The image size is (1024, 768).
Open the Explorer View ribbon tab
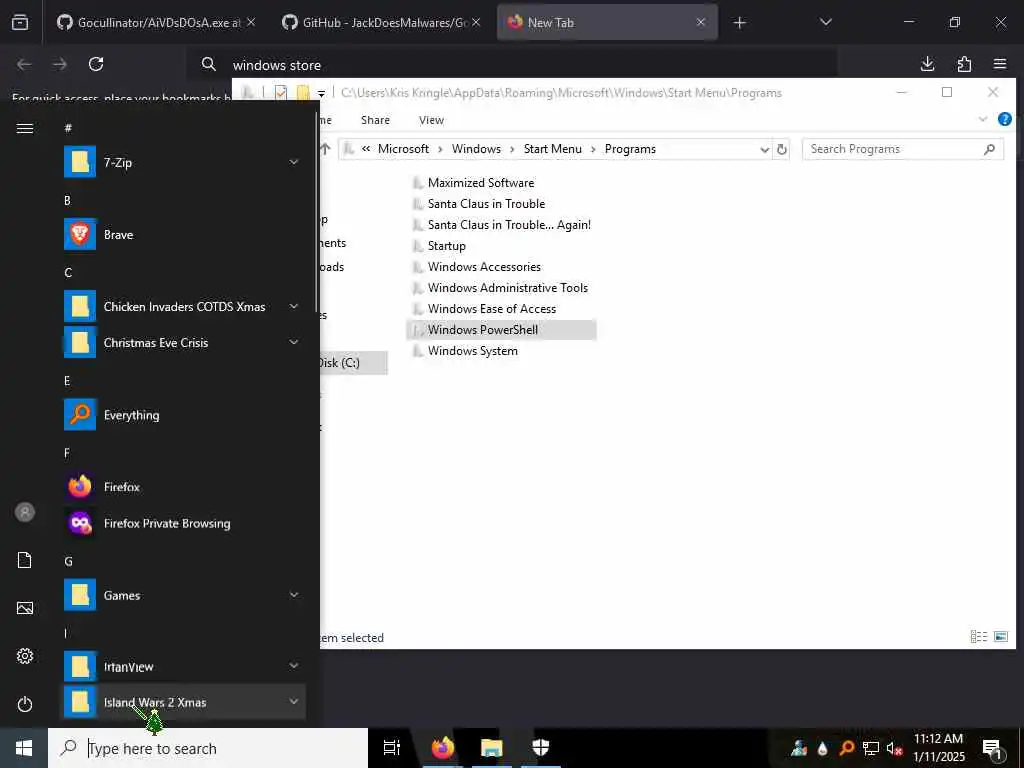coord(431,120)
